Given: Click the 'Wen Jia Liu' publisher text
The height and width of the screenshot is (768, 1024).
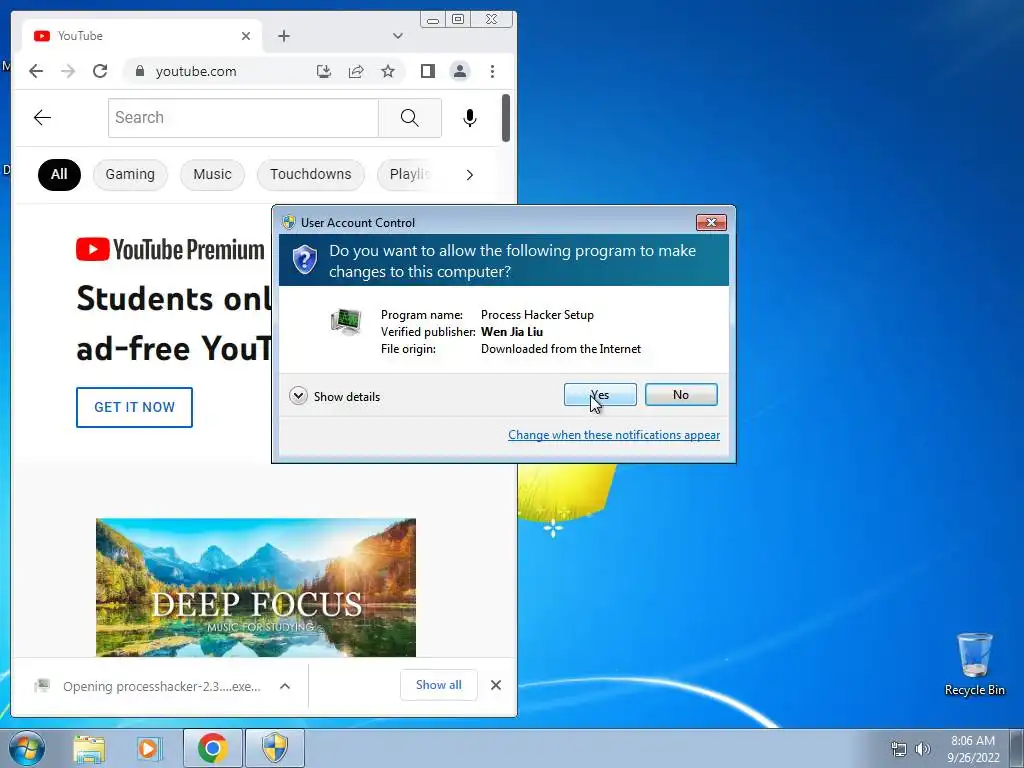Looking at the screenshot, I should pos(512,332).
